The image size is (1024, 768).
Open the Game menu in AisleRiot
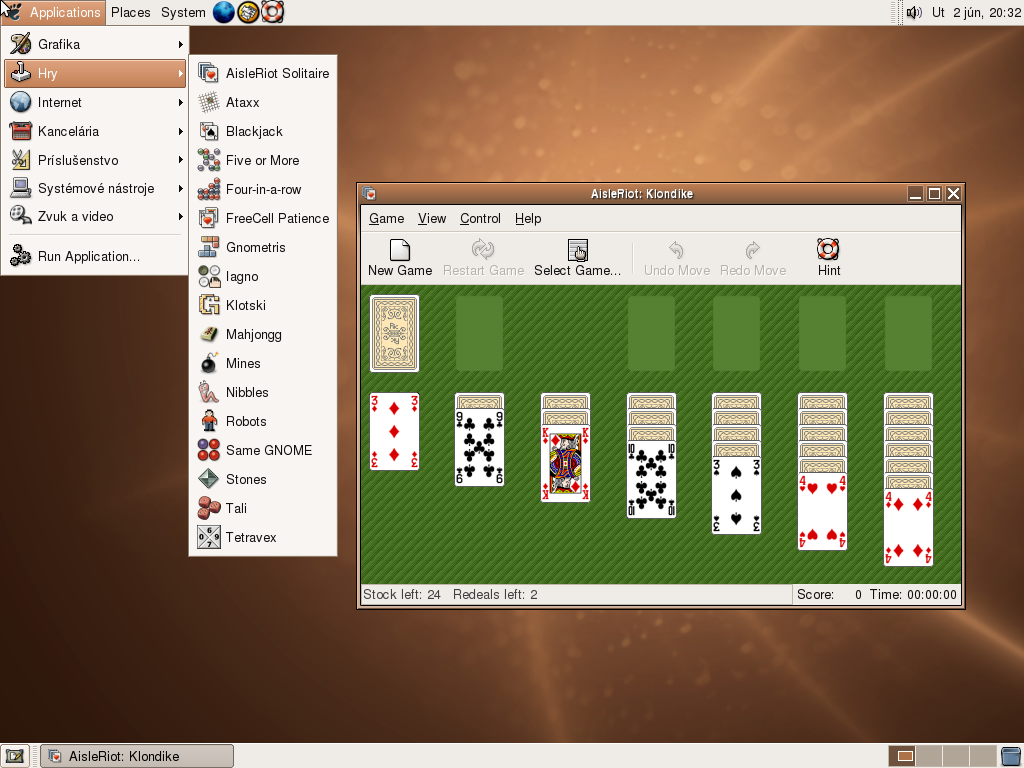click(x=387, y=219)
